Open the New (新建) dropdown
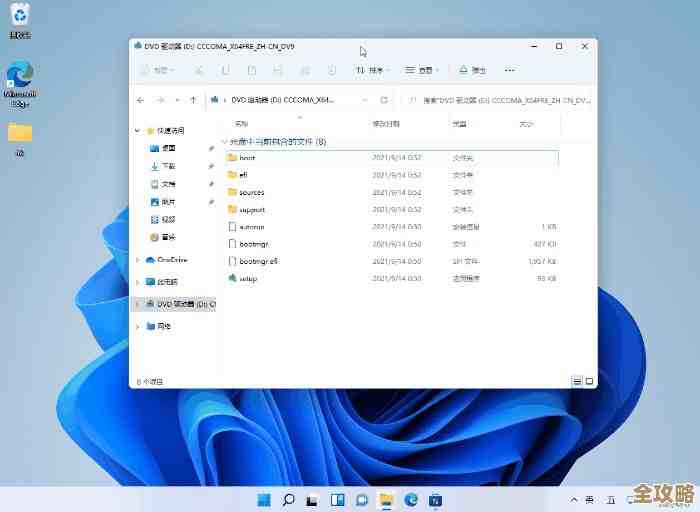Image resolution: width=700 pixels, height=512 pixels. (x=158, y=70)
